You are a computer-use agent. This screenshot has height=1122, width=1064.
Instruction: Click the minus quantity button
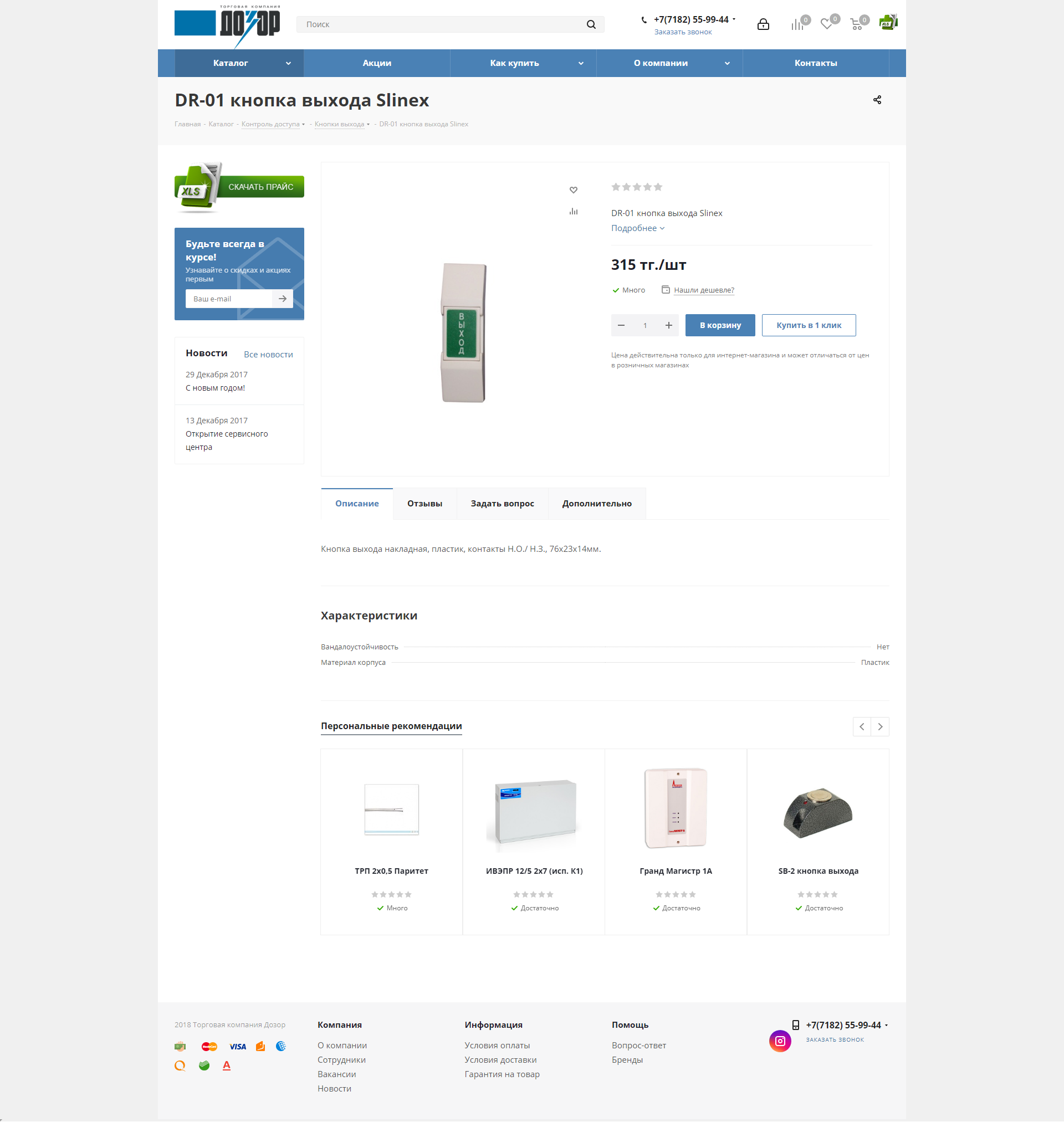(x=621, y=325)
